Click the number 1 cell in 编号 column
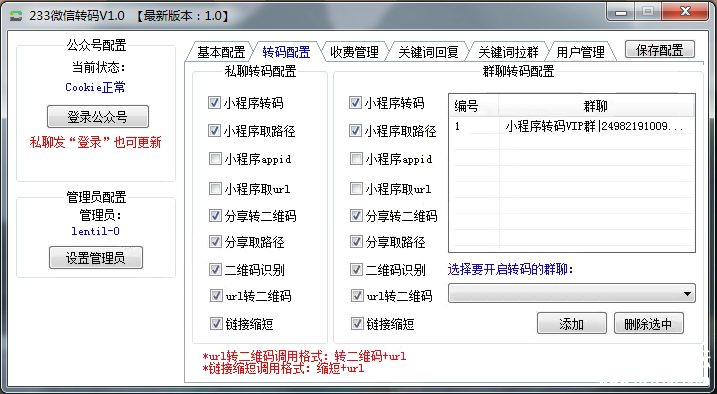717x394 pixels. [x=474, y=127]
